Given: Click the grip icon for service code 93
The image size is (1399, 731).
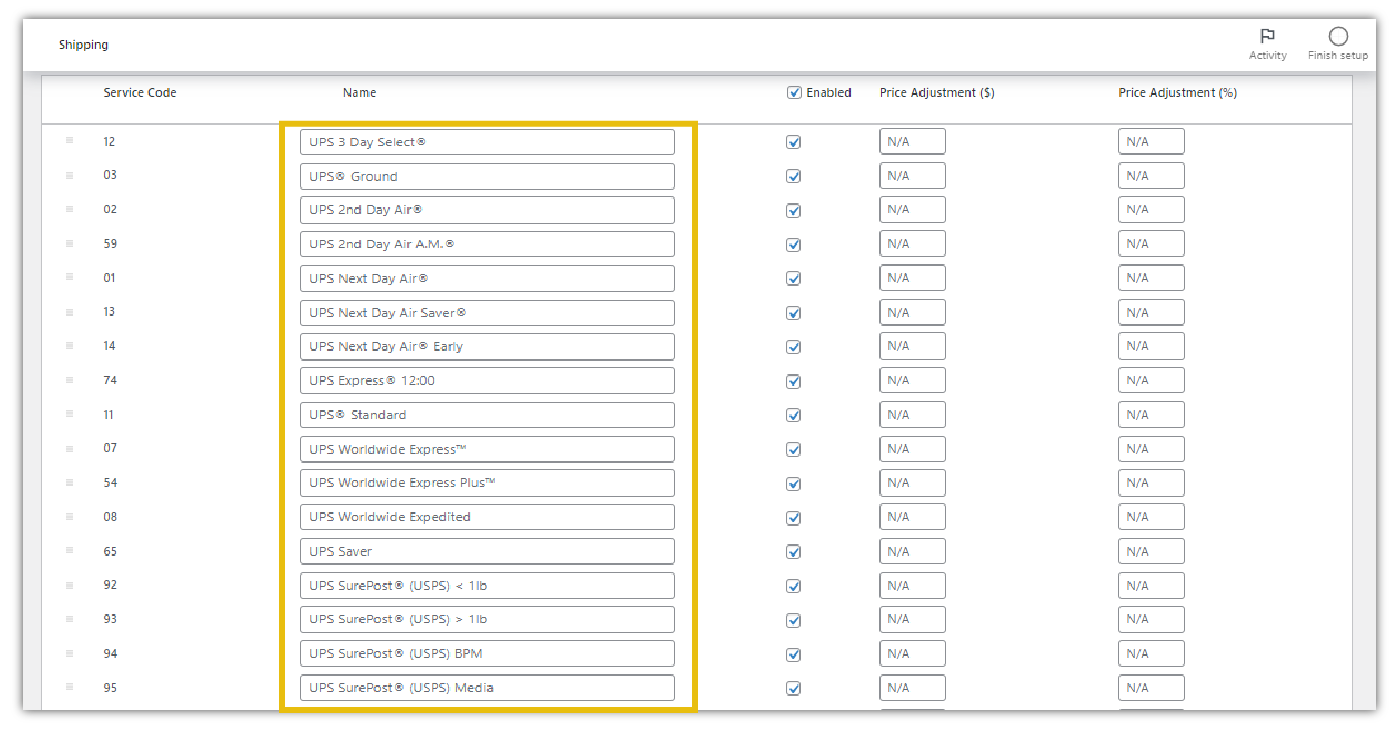Looking at the screenshot, I should tap(69, 619).
